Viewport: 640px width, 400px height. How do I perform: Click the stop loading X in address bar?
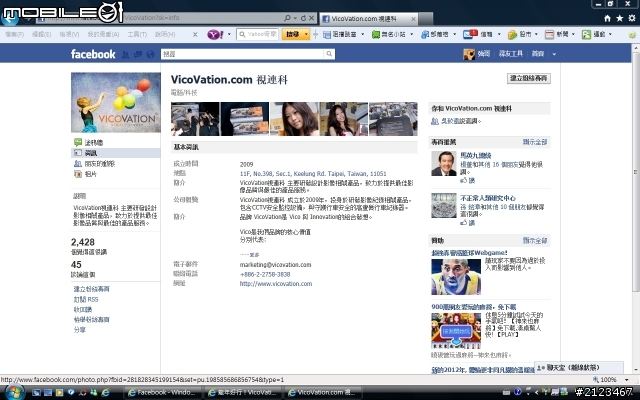[311, 18]
